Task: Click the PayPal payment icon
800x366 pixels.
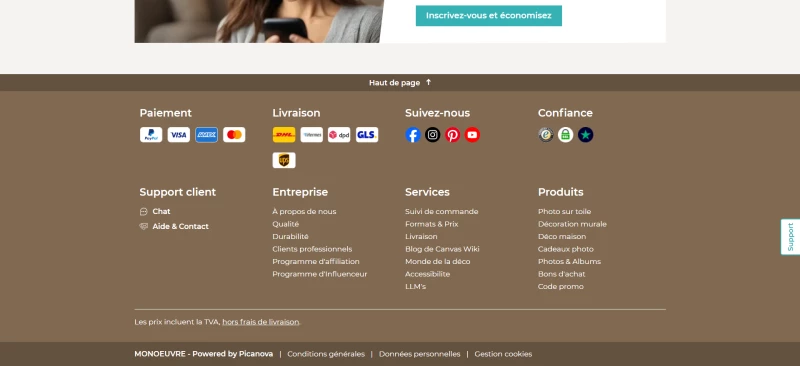Action: coord(151,135)
